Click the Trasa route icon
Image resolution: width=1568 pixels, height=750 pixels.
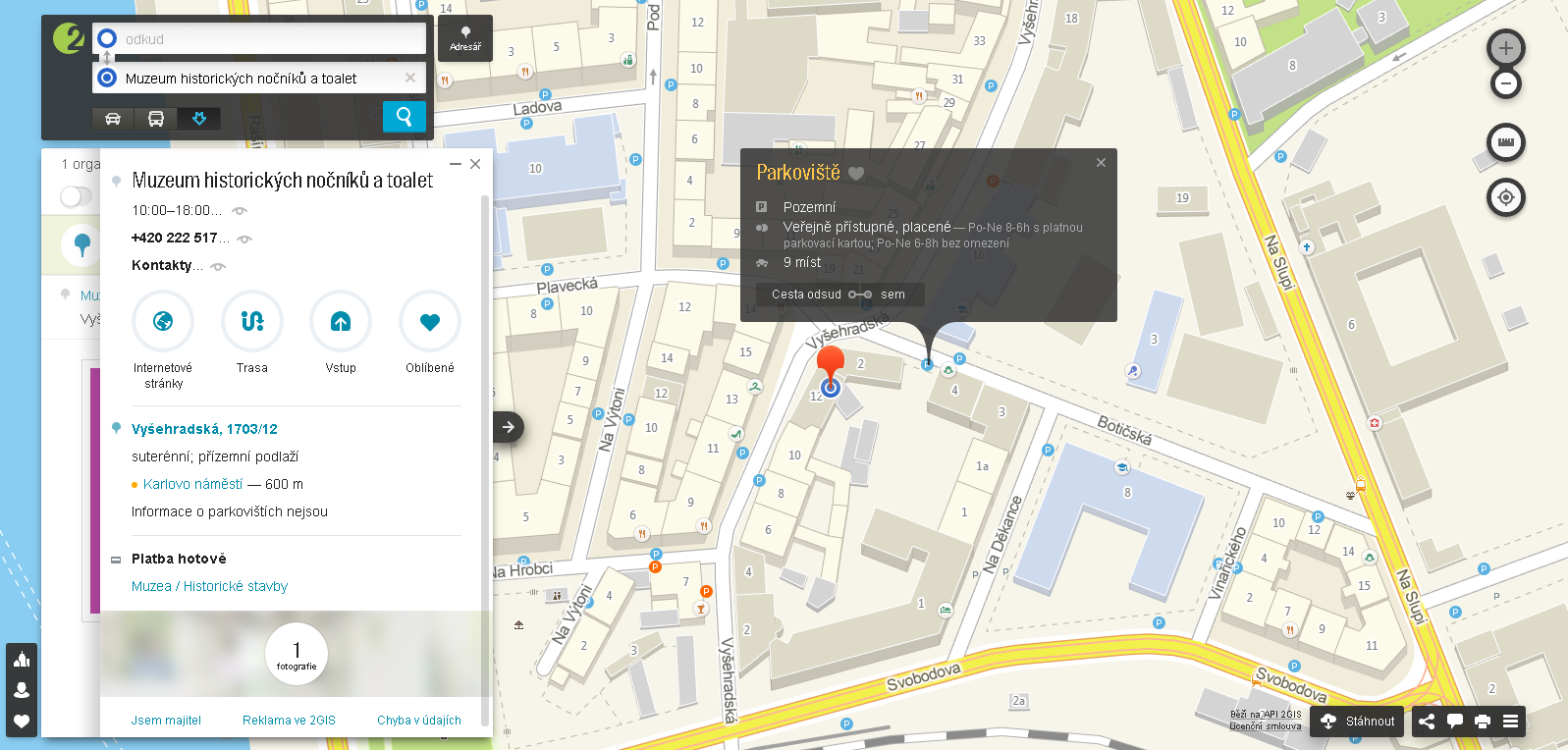click(251, 321)
